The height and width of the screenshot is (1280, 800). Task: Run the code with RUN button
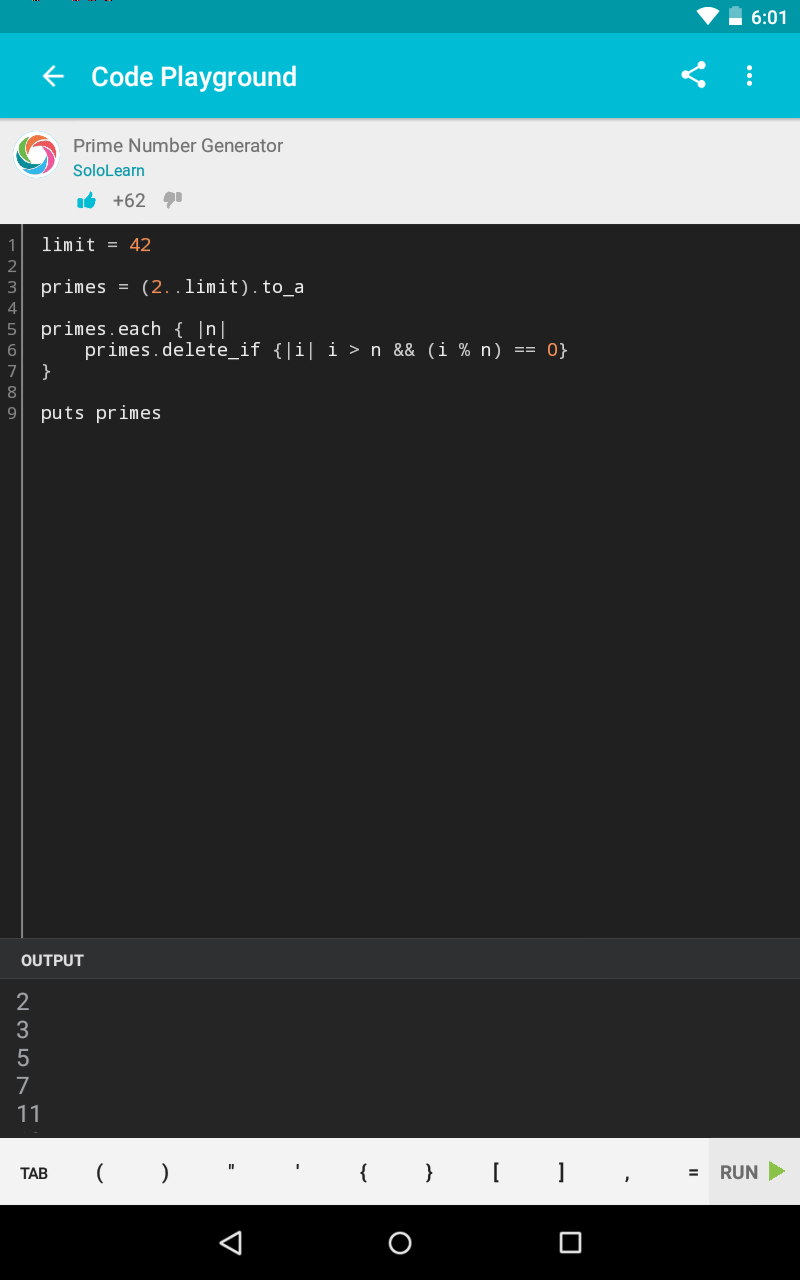pyautogui.click(x=754, y=1172)
